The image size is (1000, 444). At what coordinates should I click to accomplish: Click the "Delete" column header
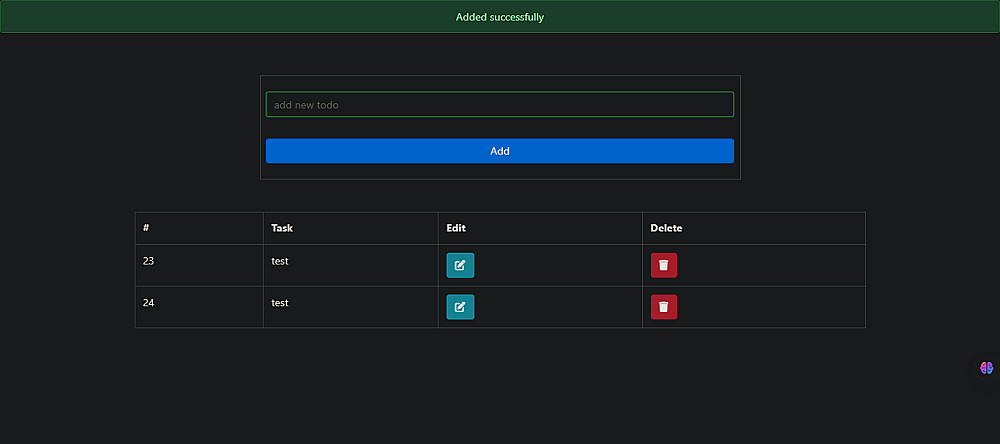666,228
